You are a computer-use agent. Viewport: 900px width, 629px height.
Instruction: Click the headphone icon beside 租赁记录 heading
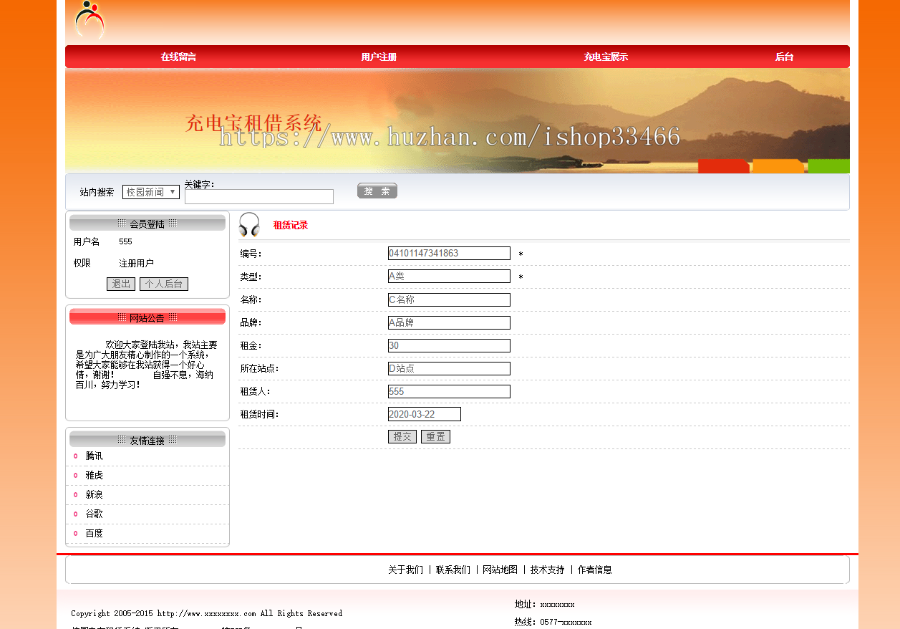click(x=250, y=224)
